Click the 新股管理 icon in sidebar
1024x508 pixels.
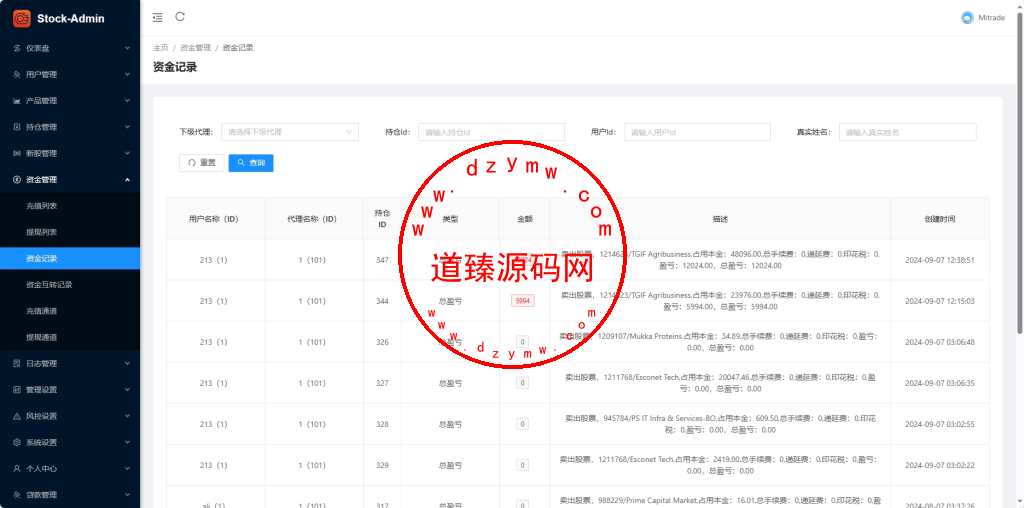click(x=17, y=153)
